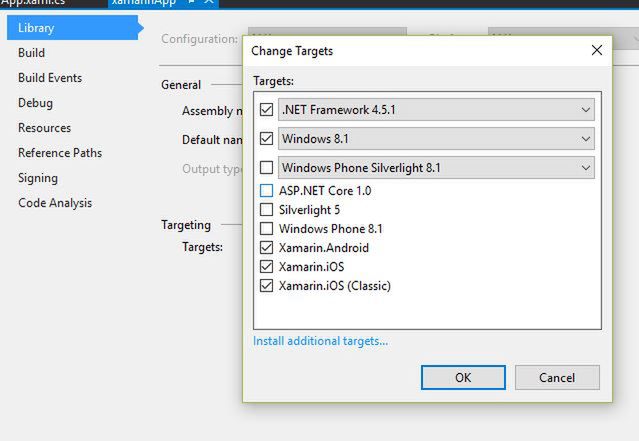Screen dimensions: 639x441
Task: Open the Configuration dropdown behind the dialog
Action: pyautogui.click(x=327, y=32)
